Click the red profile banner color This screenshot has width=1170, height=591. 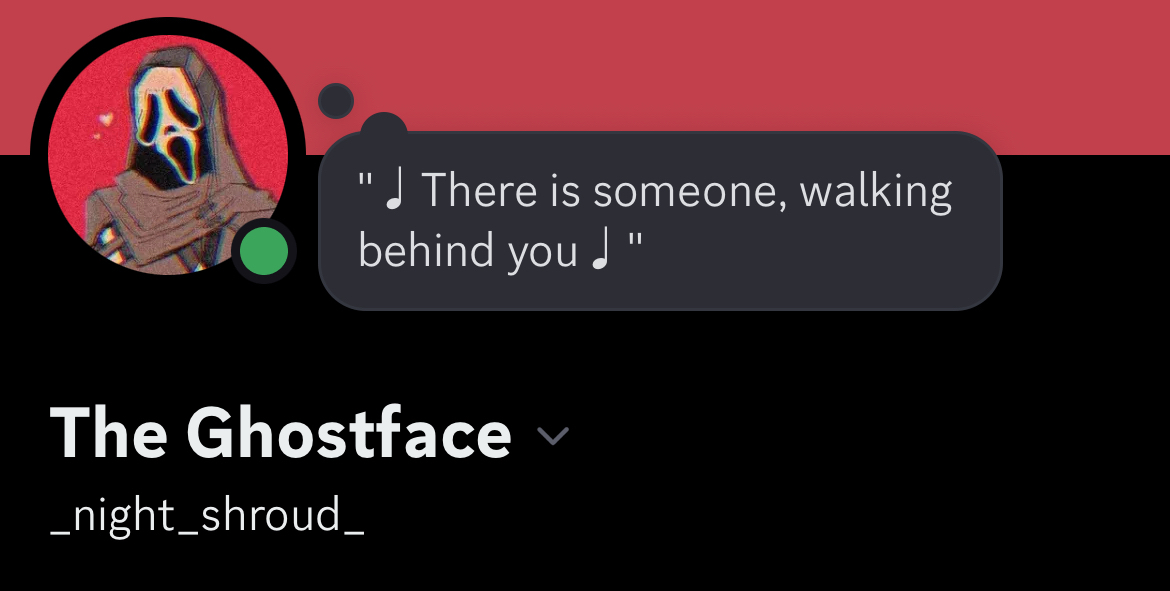point(700,60)
